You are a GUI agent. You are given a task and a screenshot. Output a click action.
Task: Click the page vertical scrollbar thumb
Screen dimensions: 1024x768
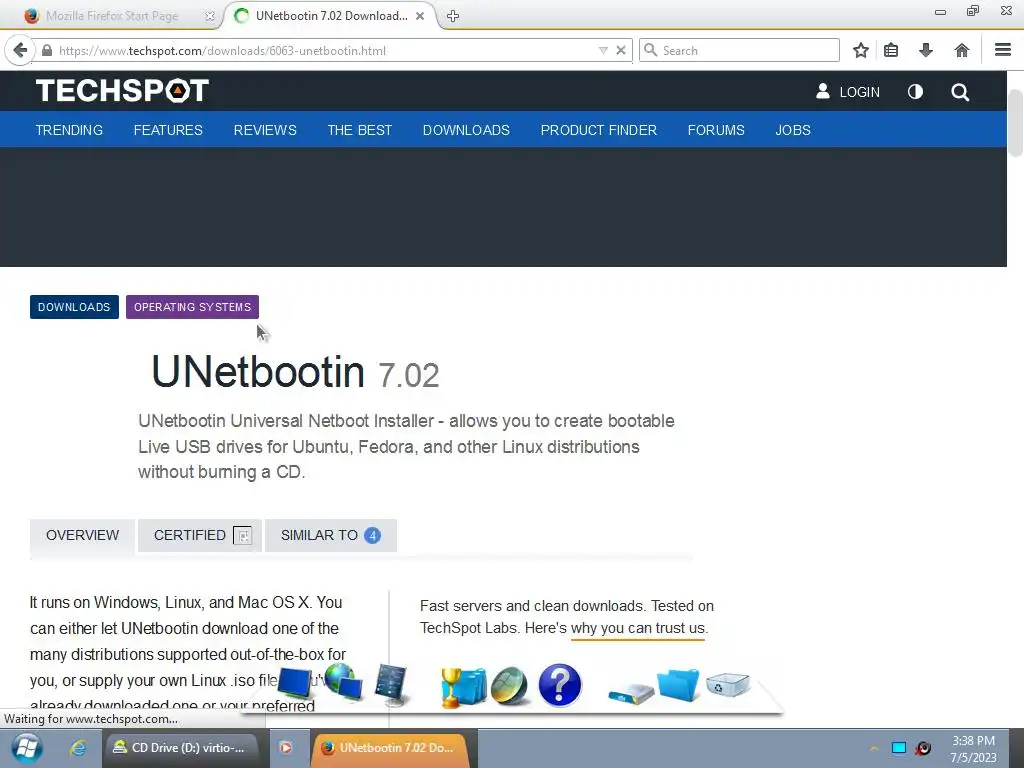point(1015,123)
